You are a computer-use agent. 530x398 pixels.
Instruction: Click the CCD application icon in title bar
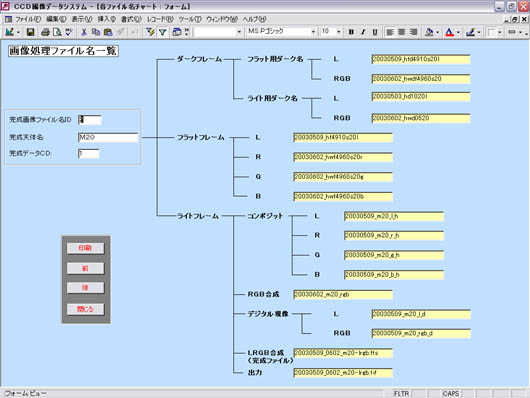pyautogui.click(x=5, y=6)
